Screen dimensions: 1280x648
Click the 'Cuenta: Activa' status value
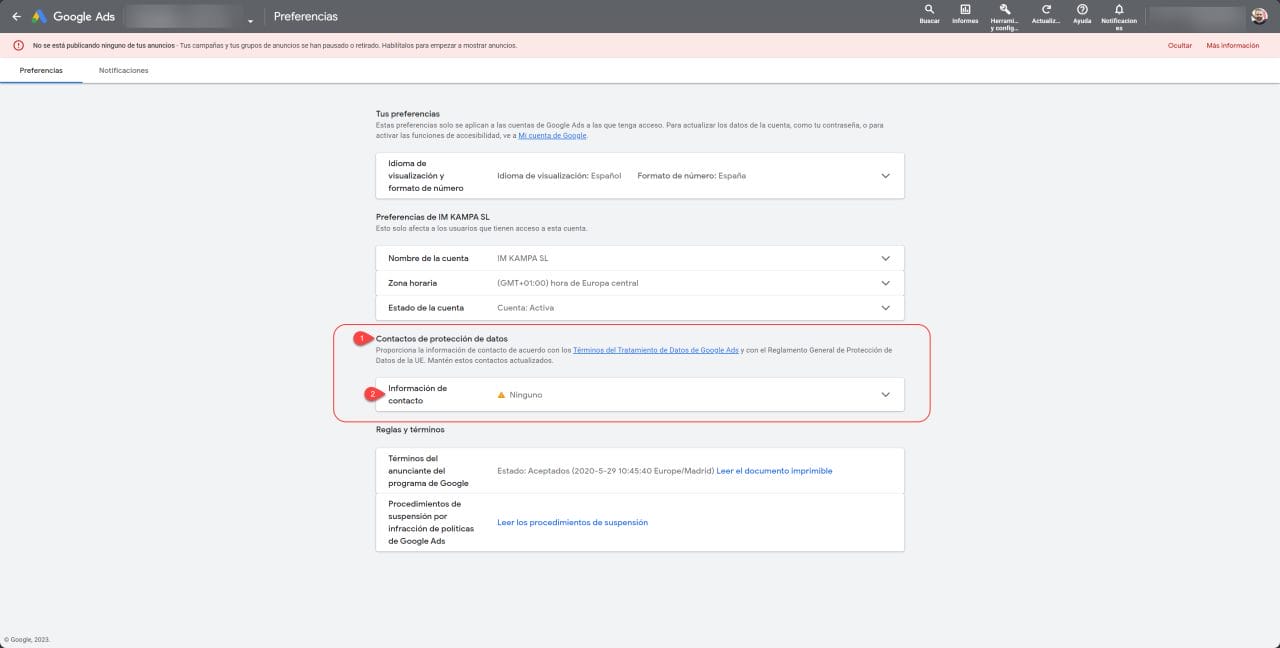[525, 308]
